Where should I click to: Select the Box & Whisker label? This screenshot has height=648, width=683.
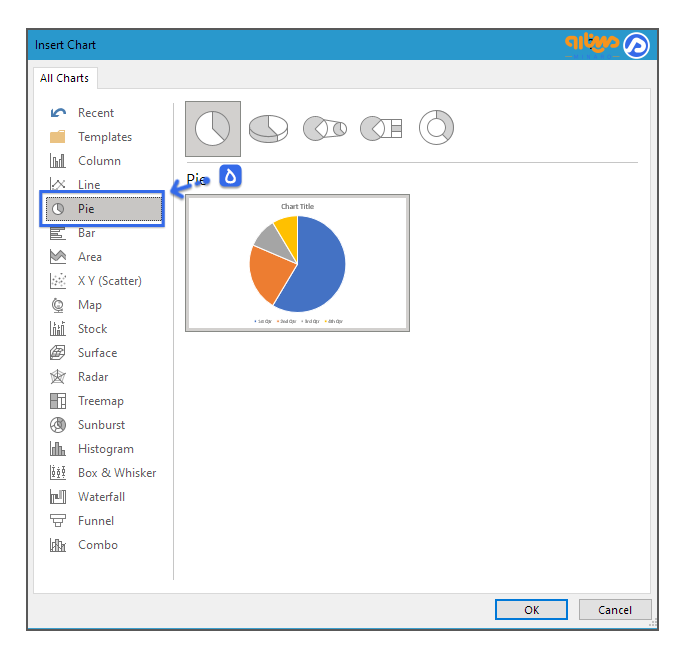[117, 472]
